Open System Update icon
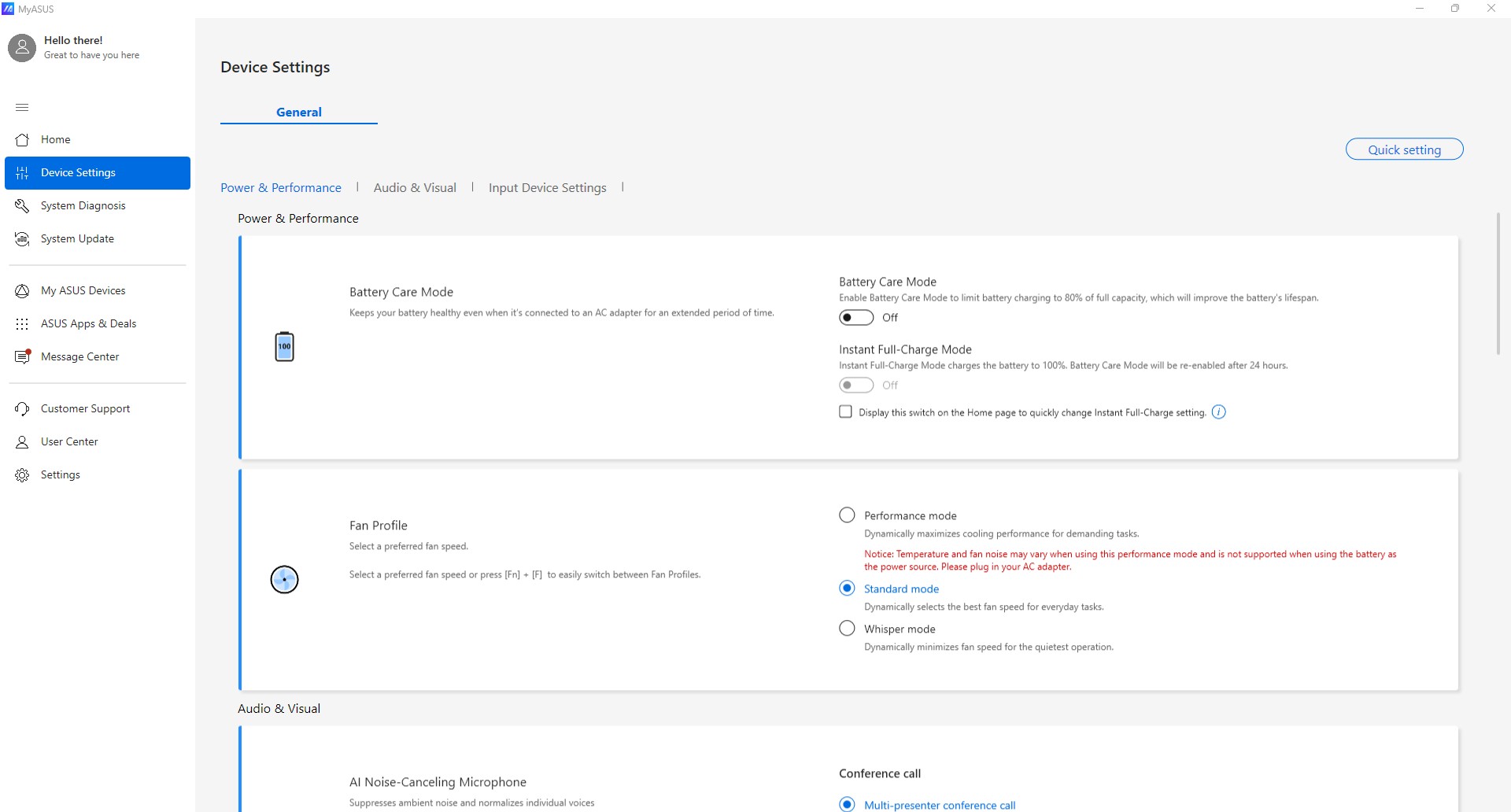The height and width of the screenshot is (812, 1511). [23, 239]
